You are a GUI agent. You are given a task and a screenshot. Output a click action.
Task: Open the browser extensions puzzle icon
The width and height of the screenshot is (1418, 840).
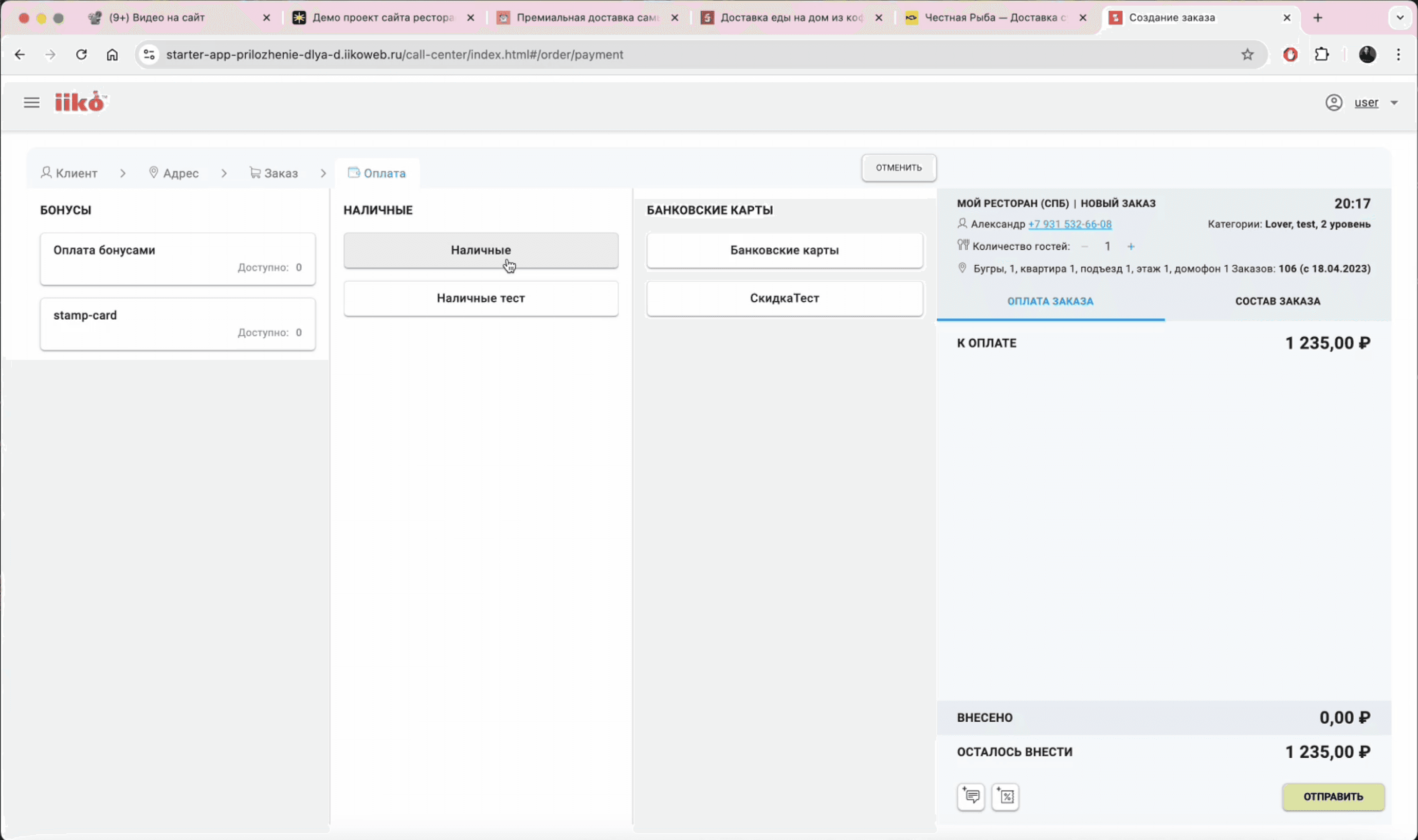[x=1322, y=54]
